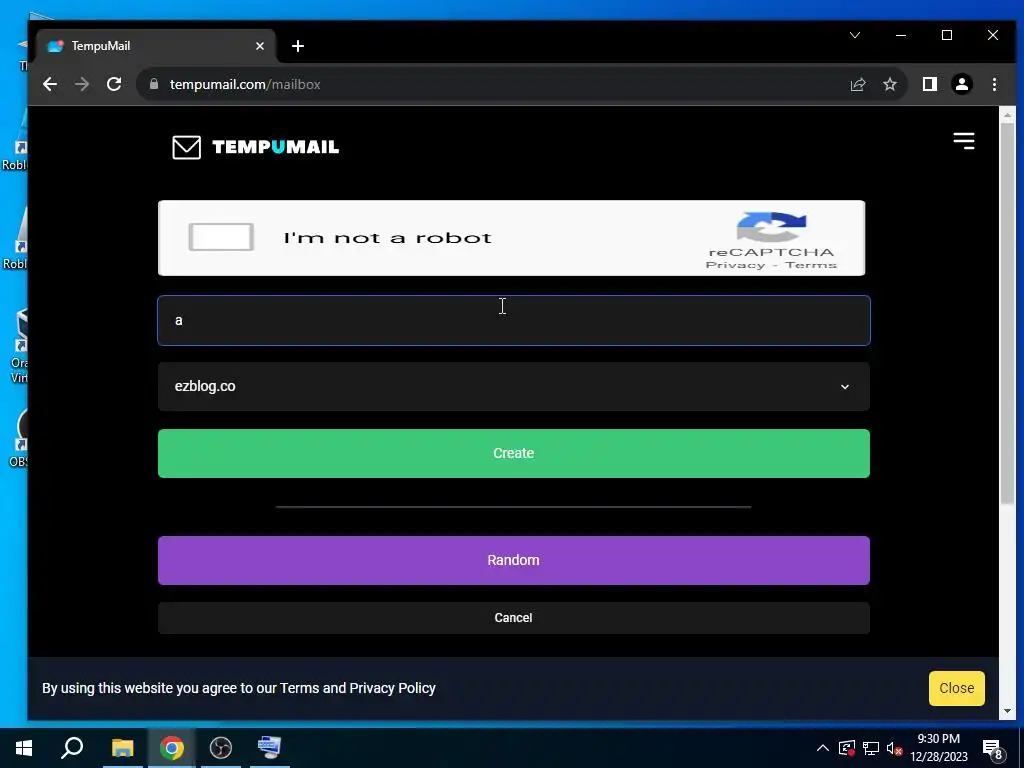Open Chrome tab search chevron

855,35
